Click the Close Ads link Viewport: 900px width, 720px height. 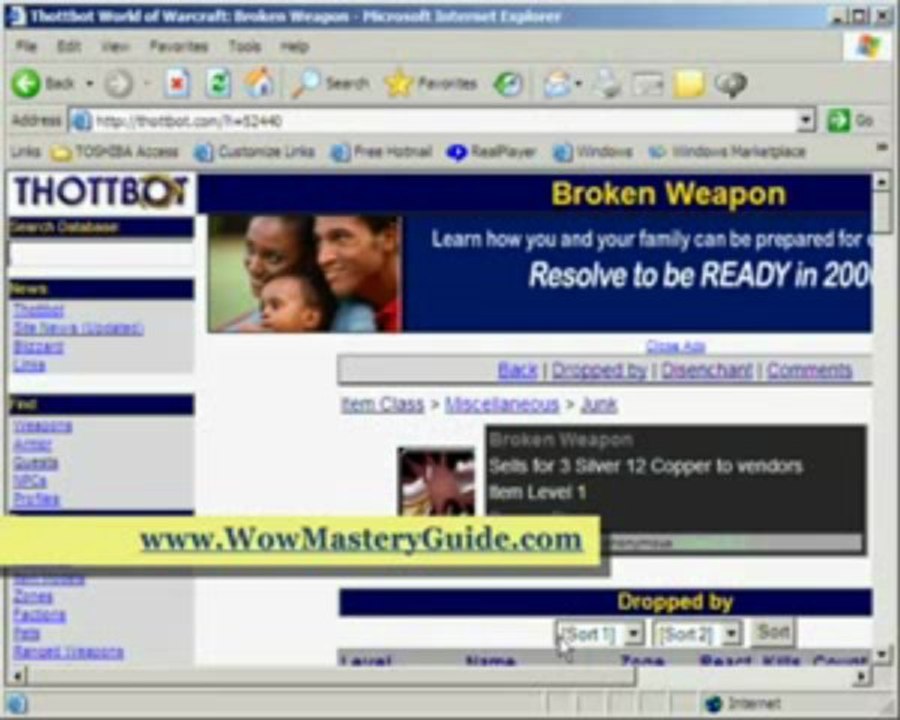tap(675, 346)
